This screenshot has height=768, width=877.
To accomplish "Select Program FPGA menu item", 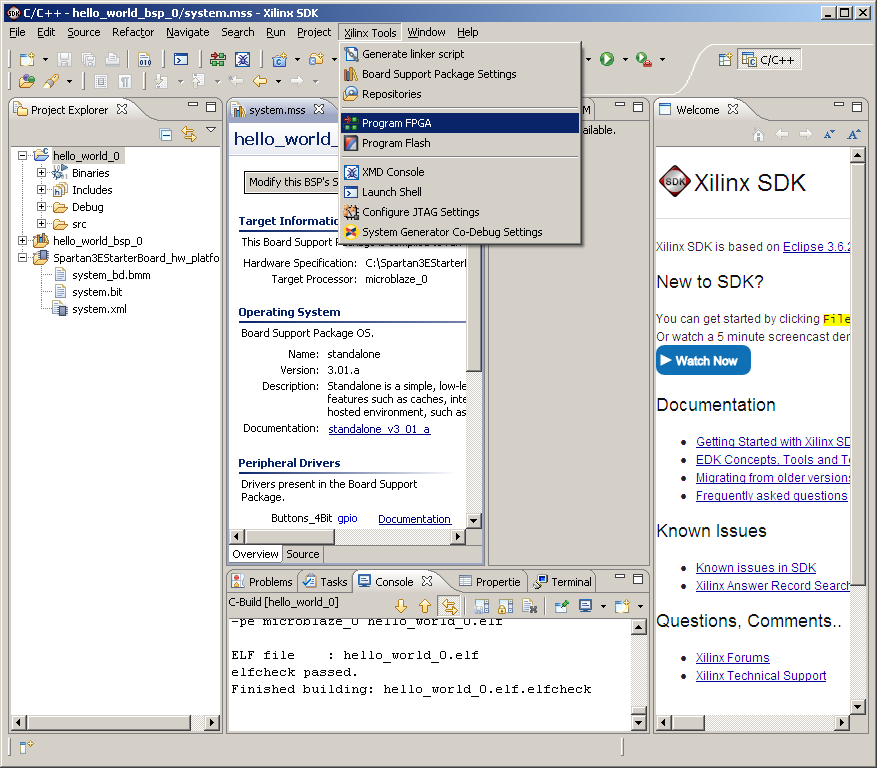I will pyautogui.click(x=460, y=123).
